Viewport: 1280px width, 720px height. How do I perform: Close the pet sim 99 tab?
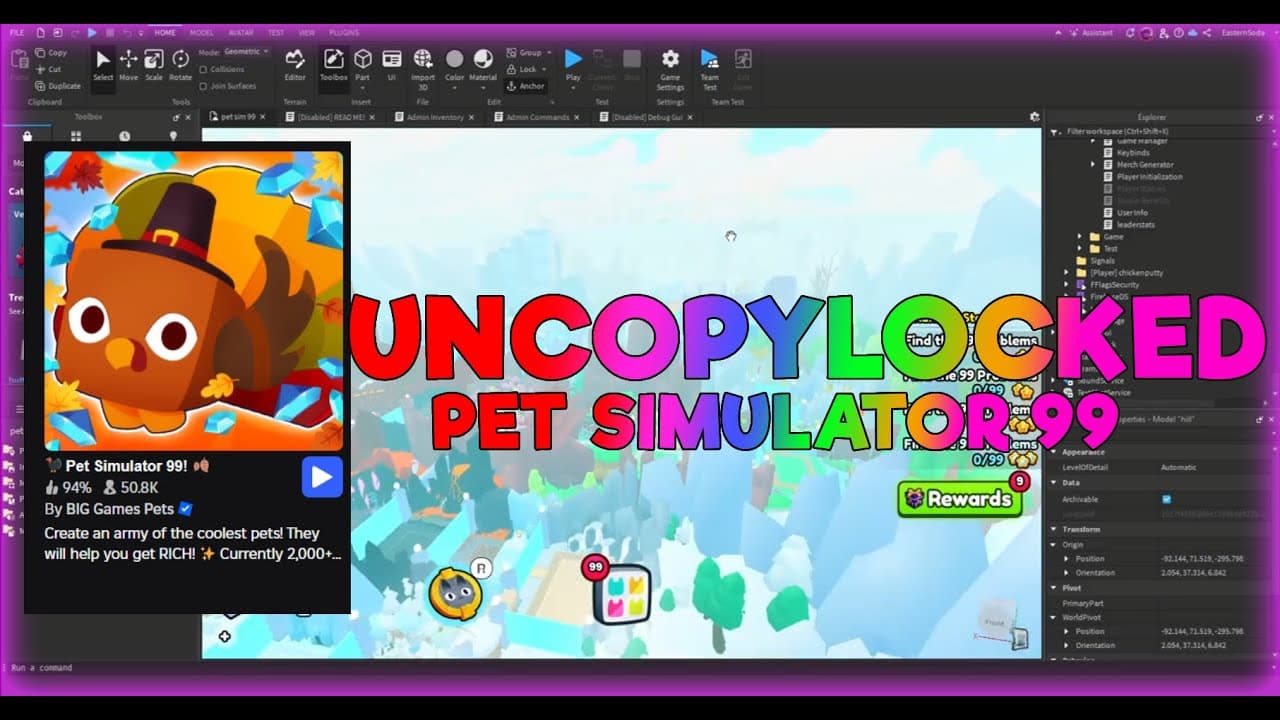(x=263, y=117)
